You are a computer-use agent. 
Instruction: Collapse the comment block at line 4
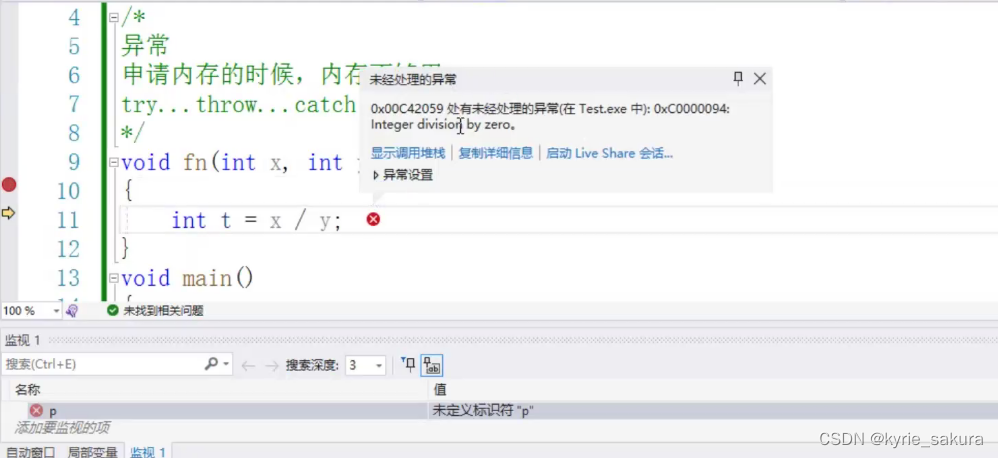113,18
